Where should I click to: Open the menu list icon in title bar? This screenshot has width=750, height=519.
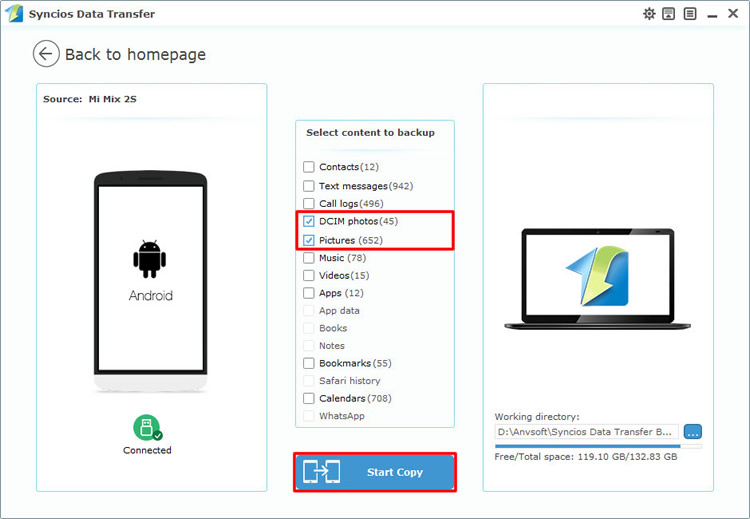coord(690,14)
